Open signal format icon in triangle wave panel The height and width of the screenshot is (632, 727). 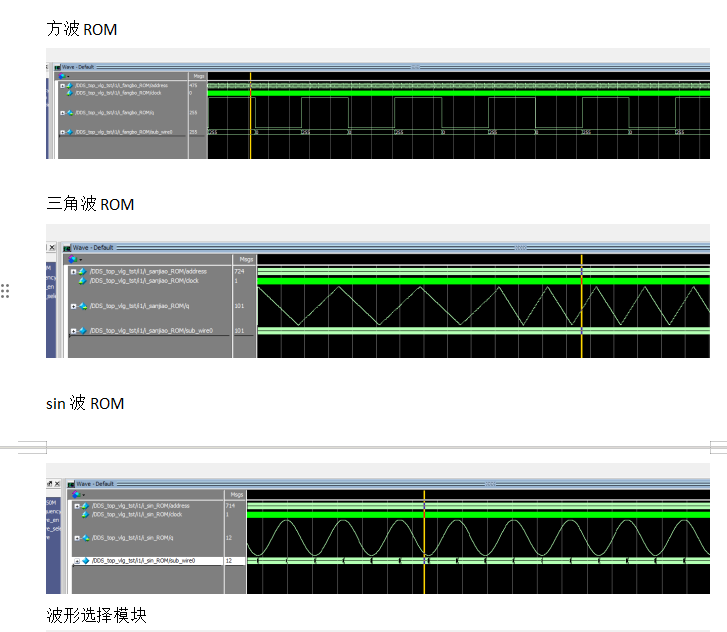click(72, 259)
